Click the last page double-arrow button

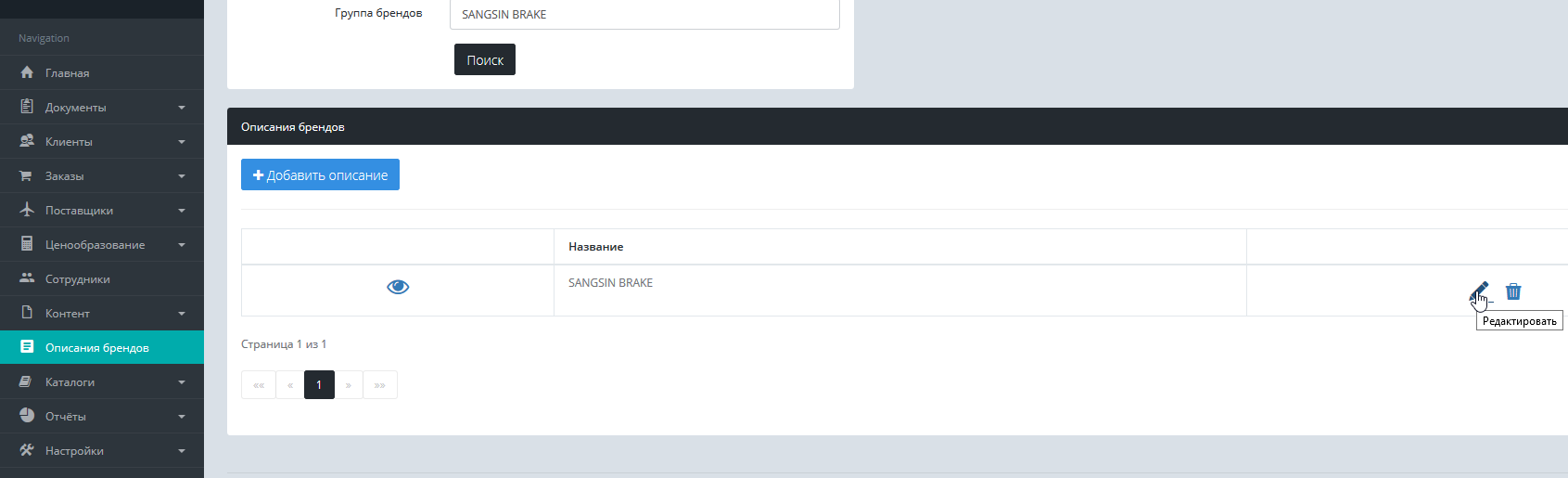[x=380, y=384]
